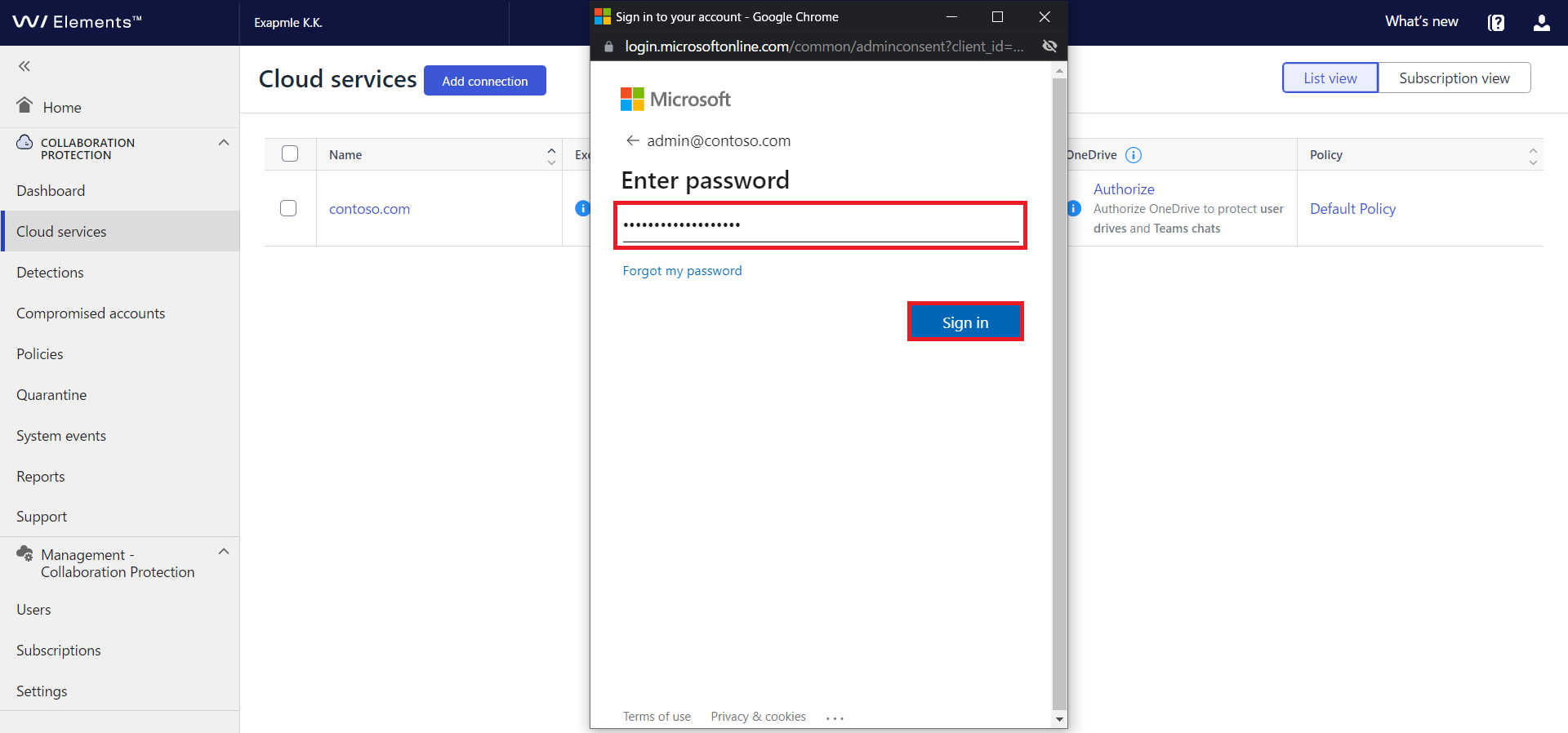This screenshot has height=733, width=1568.
Task: Open the help question mark icon
Action: pyautogui.click(x=1495, y=23)
